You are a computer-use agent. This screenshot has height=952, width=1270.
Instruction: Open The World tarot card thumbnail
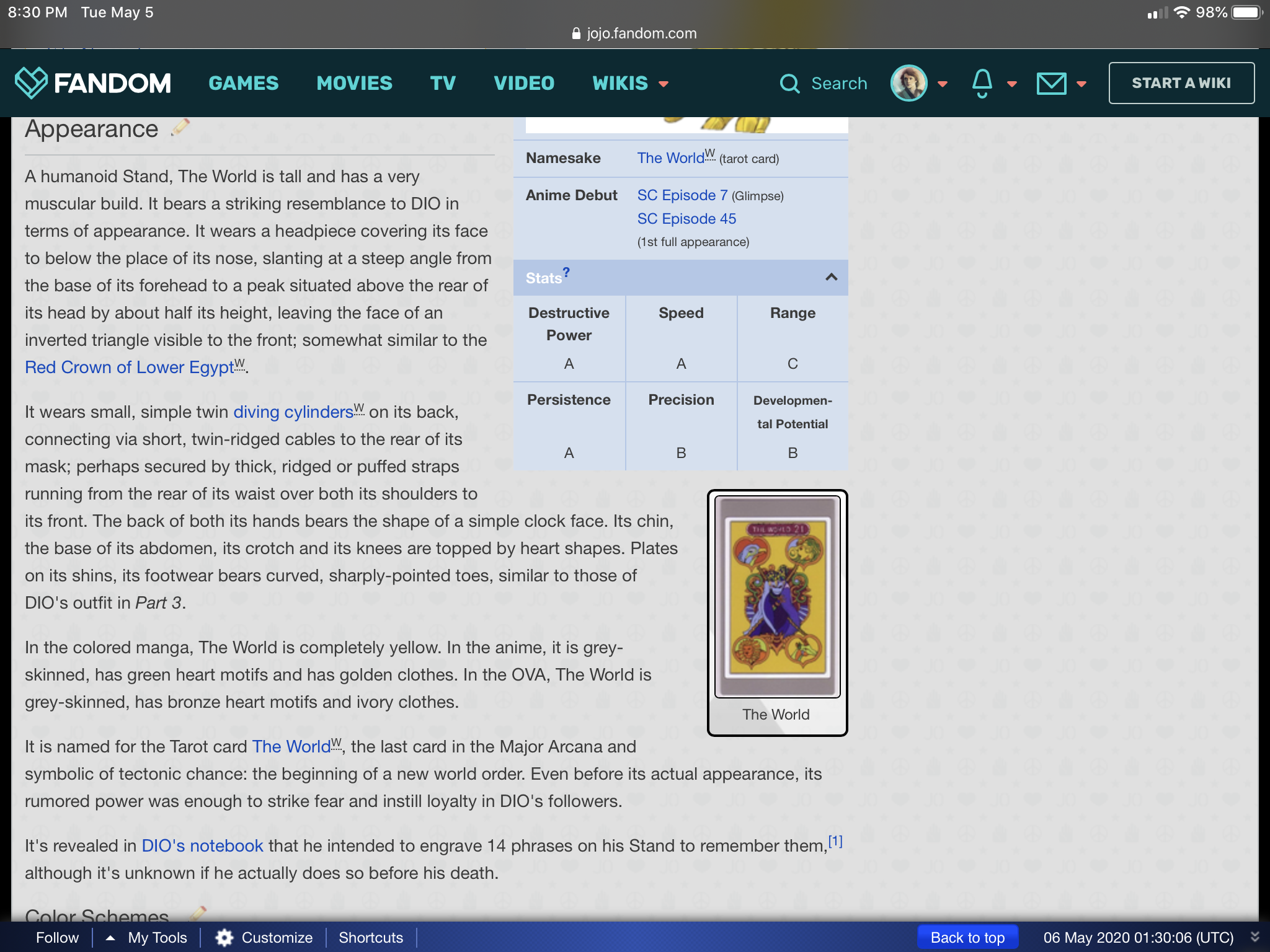click(x=777, y=596)
